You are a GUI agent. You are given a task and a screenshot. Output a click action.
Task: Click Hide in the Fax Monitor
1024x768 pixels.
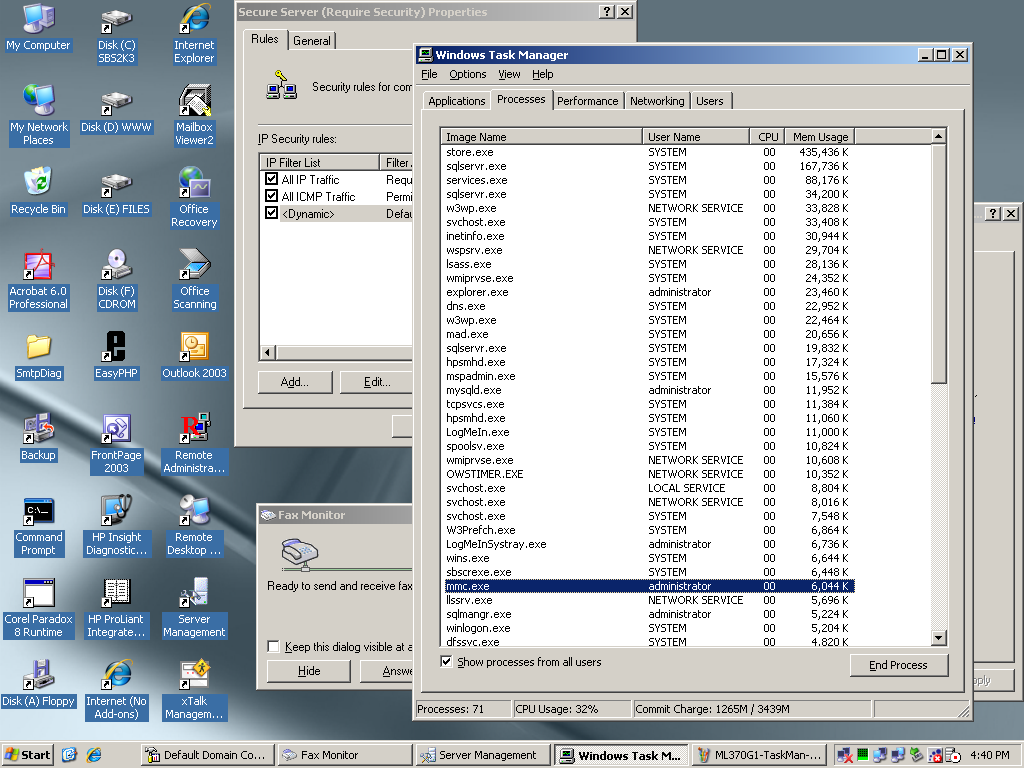pos(309,671)
